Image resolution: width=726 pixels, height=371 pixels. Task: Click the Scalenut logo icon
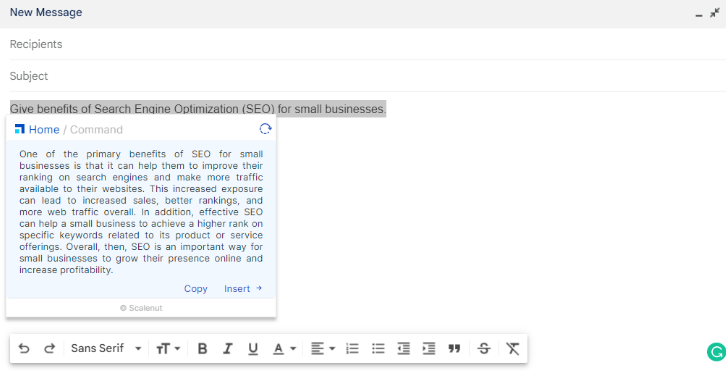(x=19, y=129)
